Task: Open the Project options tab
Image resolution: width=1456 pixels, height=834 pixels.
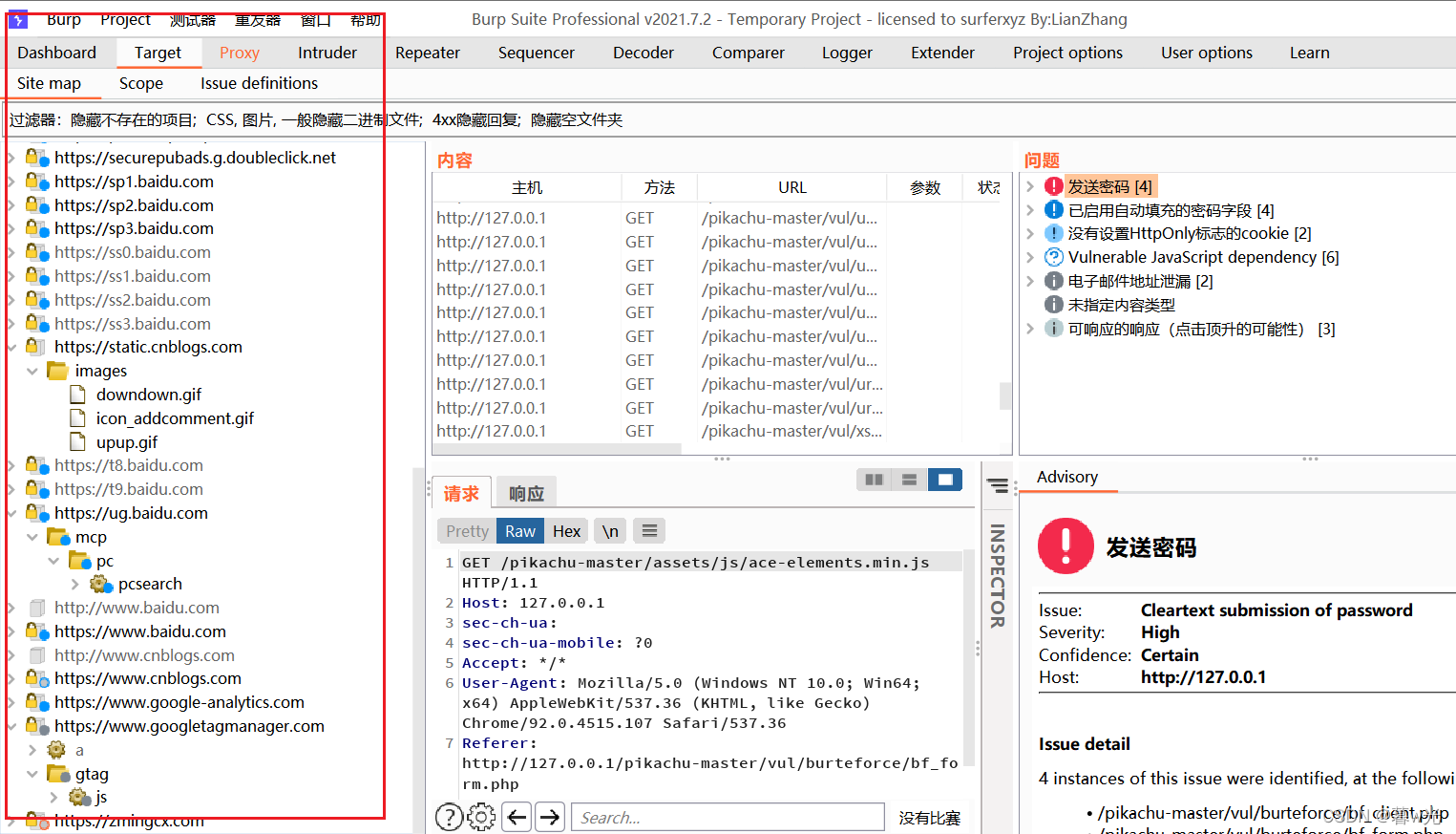Action: click(1067, 53)
